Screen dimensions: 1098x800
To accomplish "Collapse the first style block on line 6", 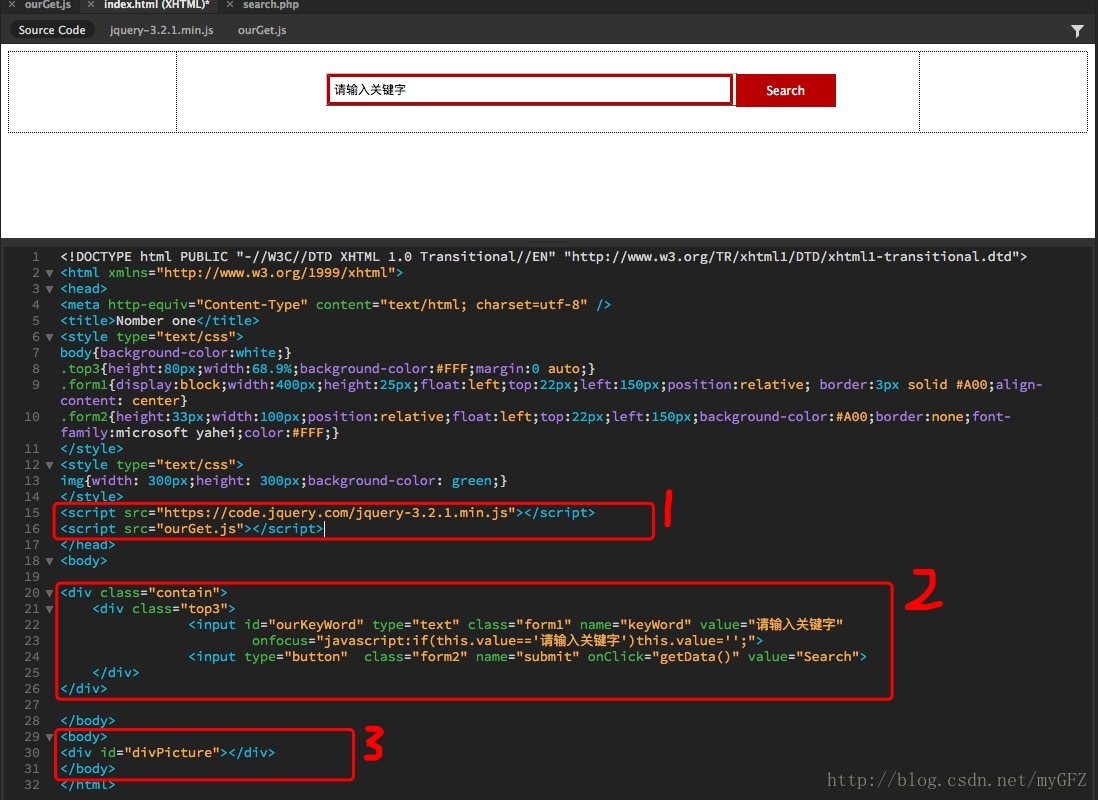I will [x=49, y=337].
